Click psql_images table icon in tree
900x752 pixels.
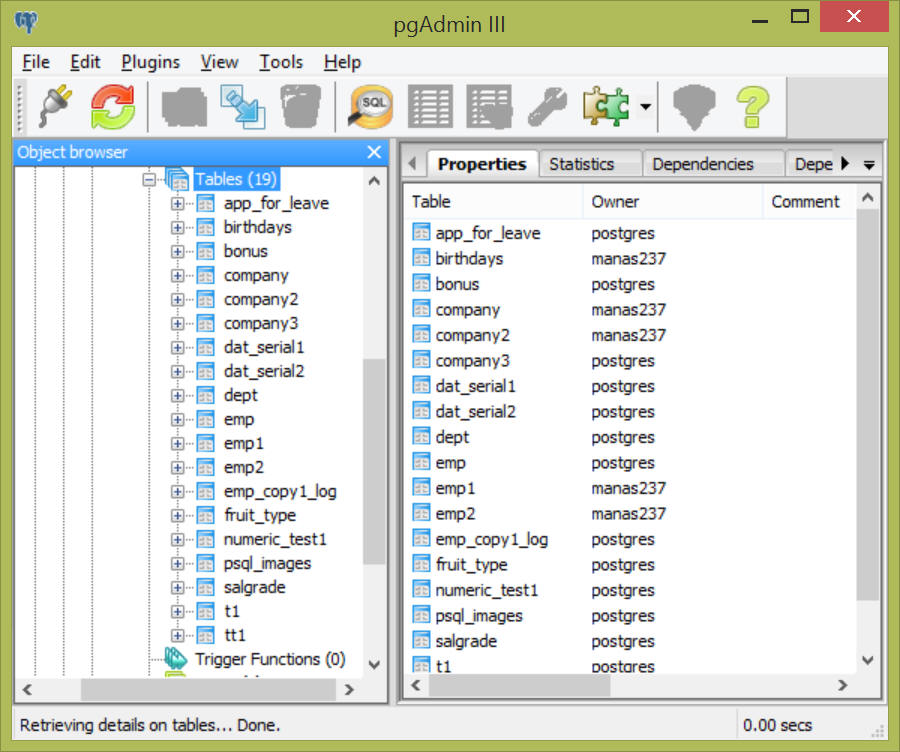(205, 564)
